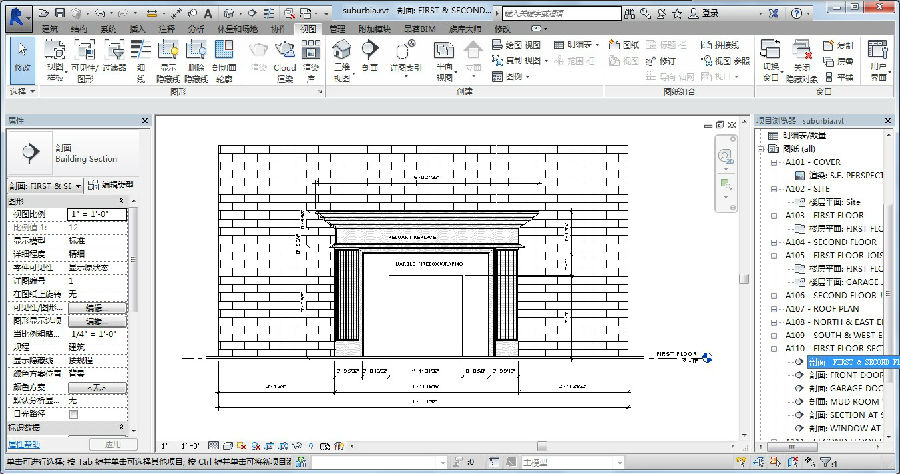Open the view type selector dropdown in Properties
Screen dimensions: 900x474
[45, 185]
